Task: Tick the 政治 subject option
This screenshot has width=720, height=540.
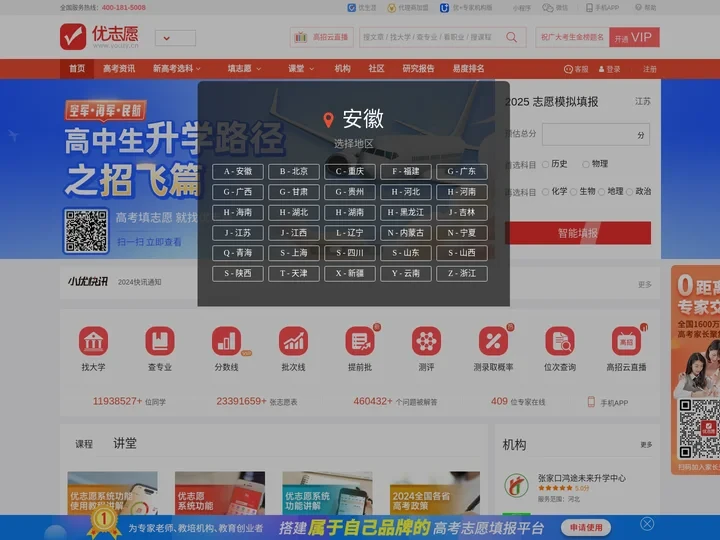Action: click(630, 192)
